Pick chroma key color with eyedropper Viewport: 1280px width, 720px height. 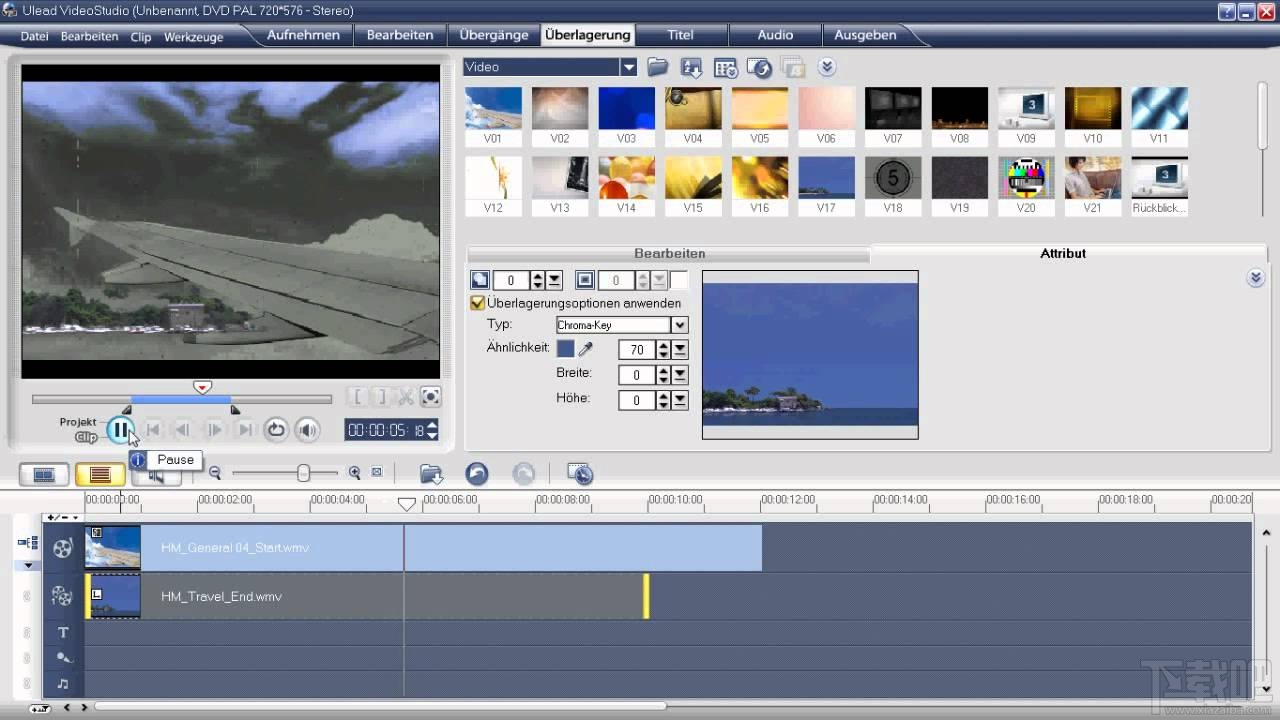click(x=587, y=349)
